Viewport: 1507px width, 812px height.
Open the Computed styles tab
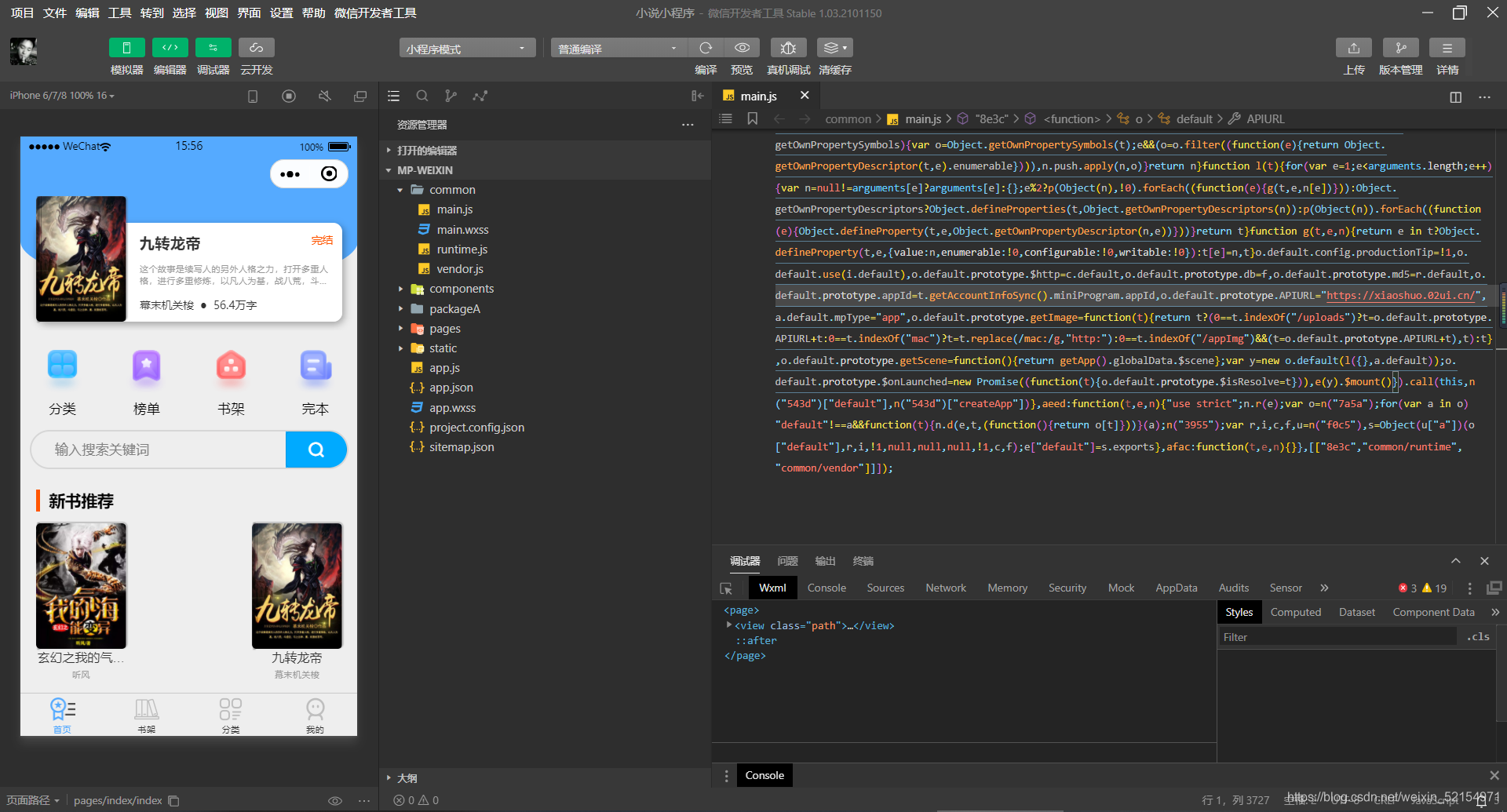click(x=1296, y=612)
